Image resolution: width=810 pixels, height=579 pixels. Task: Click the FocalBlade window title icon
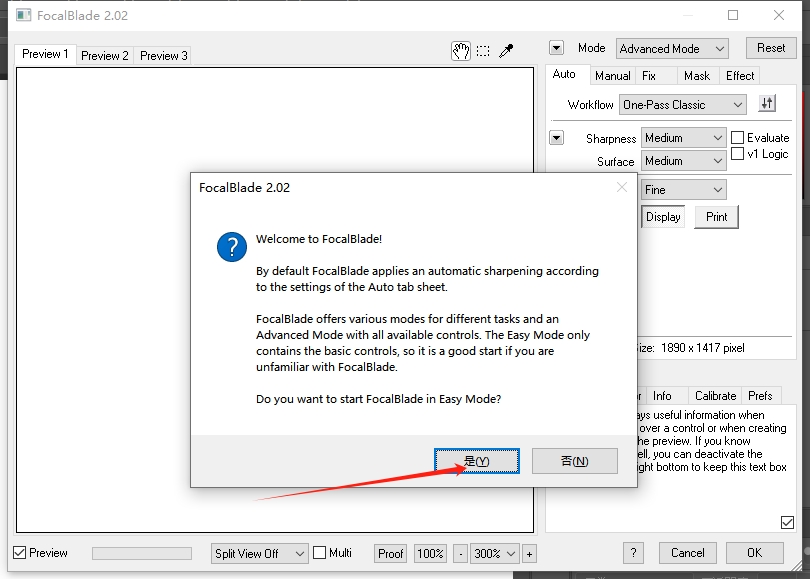coord(23,15)
